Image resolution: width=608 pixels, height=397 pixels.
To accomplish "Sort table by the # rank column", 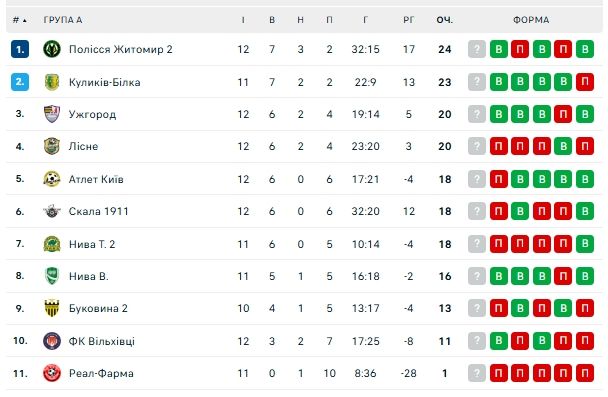I will (19, 20).
